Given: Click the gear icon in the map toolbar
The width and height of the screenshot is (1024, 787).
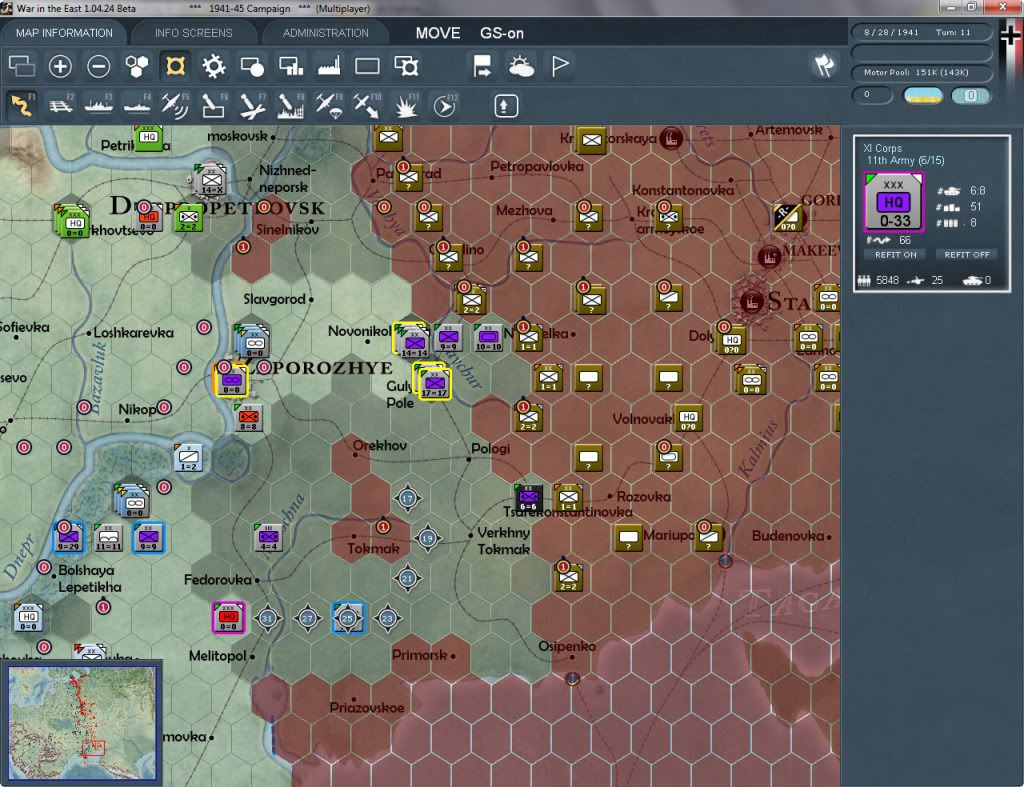Looking at the screenshot, I should coord(214,66).
